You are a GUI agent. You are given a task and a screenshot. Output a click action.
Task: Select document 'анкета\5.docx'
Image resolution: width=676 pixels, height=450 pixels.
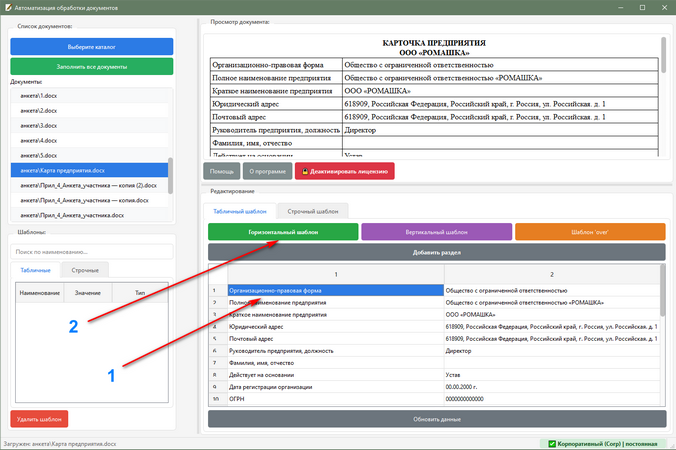pyautogui.click(x=89, y=156)
